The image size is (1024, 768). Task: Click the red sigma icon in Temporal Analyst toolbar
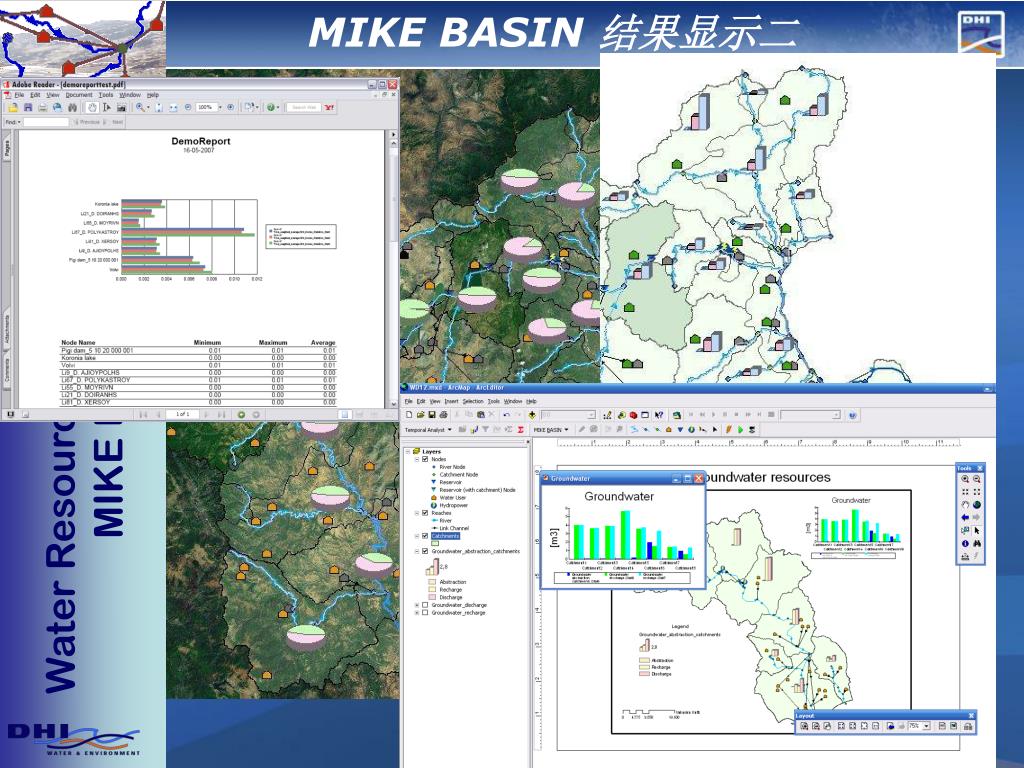point(520,430)
